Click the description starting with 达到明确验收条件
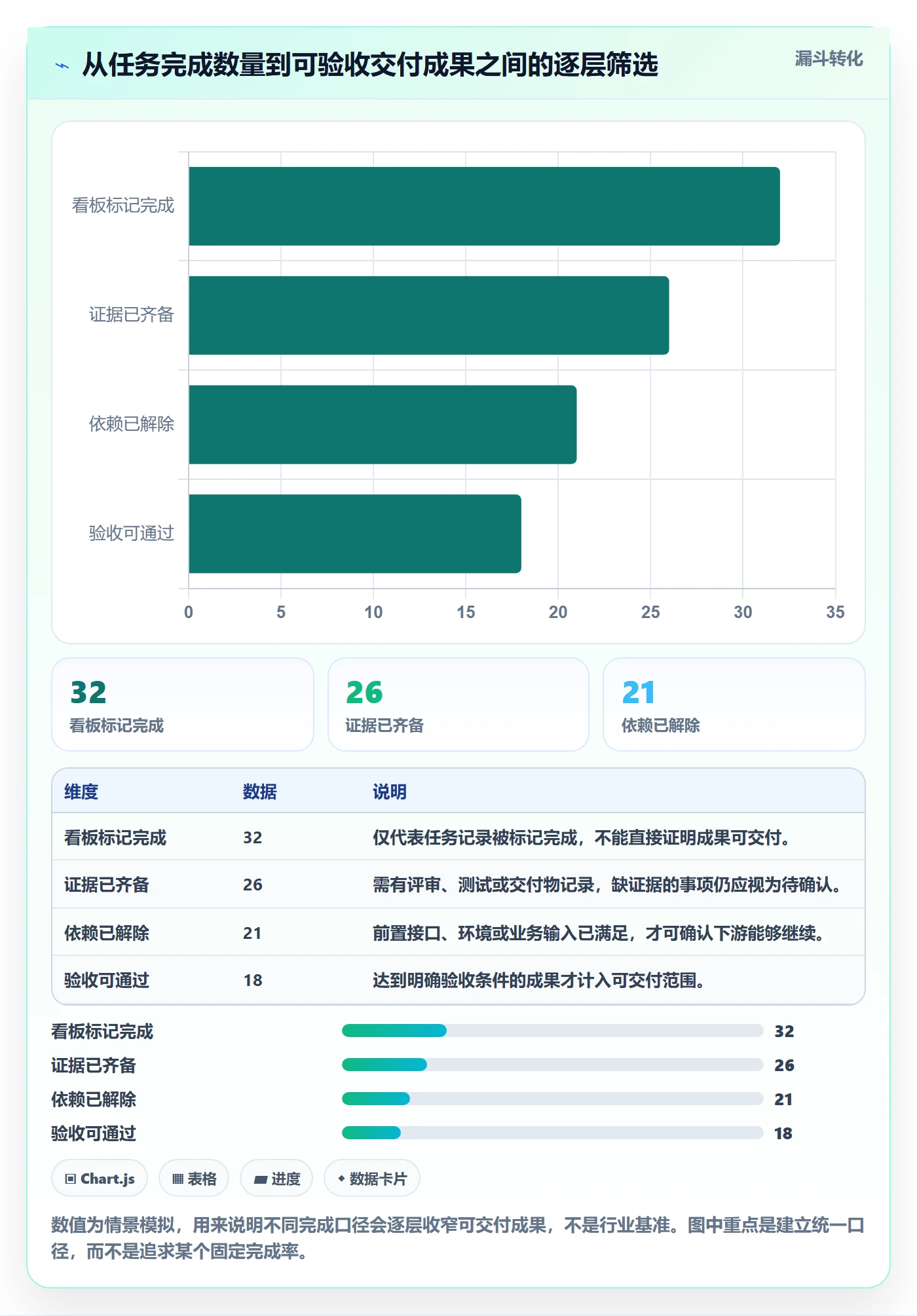Image resolution: width=917 pixels, height=1316 pixels. 539,980
